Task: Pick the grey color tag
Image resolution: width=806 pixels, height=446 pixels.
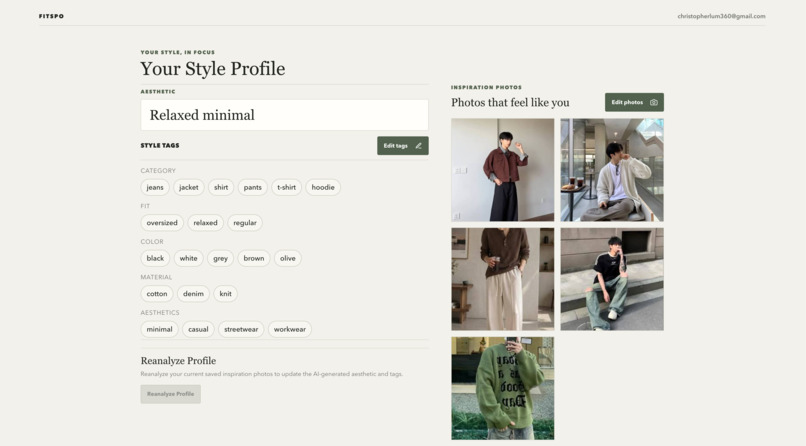Action: (x=221, y=258)
